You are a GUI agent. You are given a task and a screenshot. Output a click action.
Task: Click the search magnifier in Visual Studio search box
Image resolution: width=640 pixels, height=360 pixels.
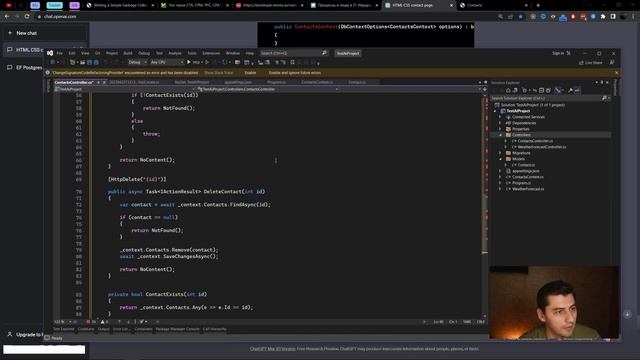(x=324, y=53)
